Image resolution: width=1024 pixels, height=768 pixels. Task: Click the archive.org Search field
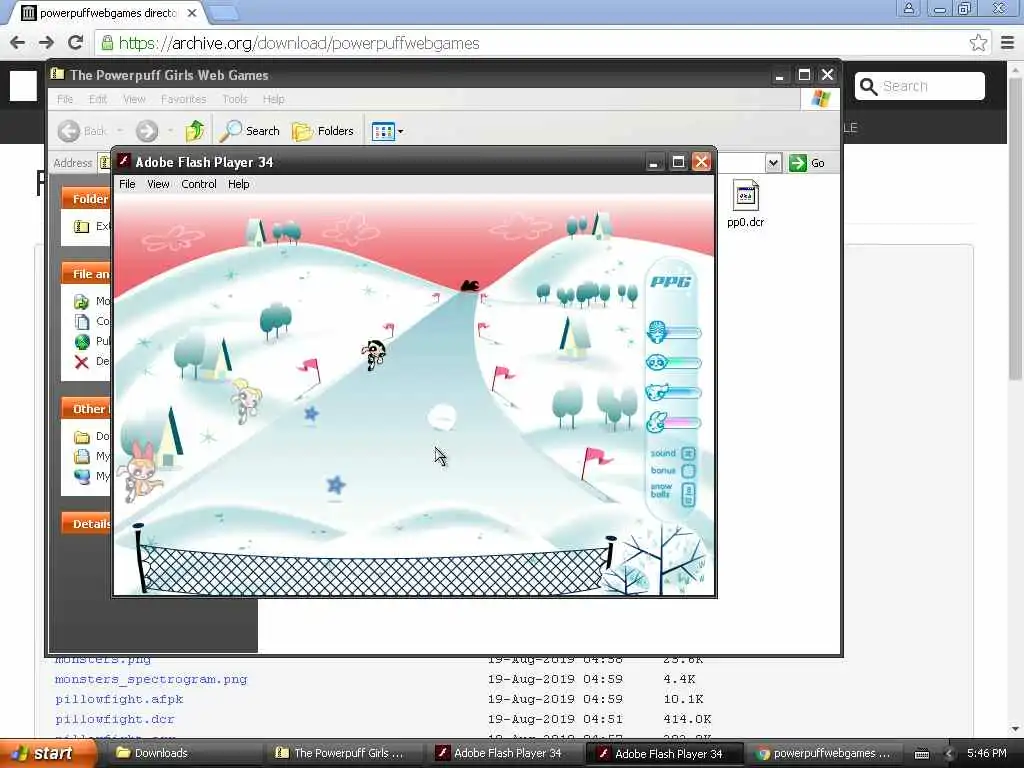[920, 86]
